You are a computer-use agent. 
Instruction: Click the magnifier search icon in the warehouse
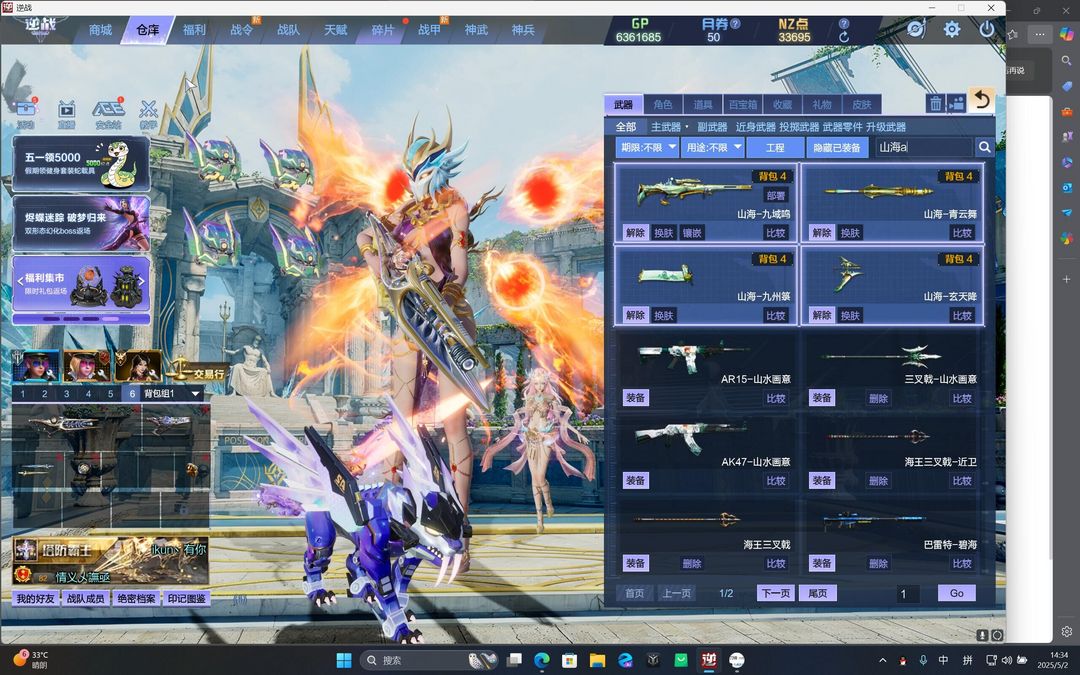click(984, 147)
